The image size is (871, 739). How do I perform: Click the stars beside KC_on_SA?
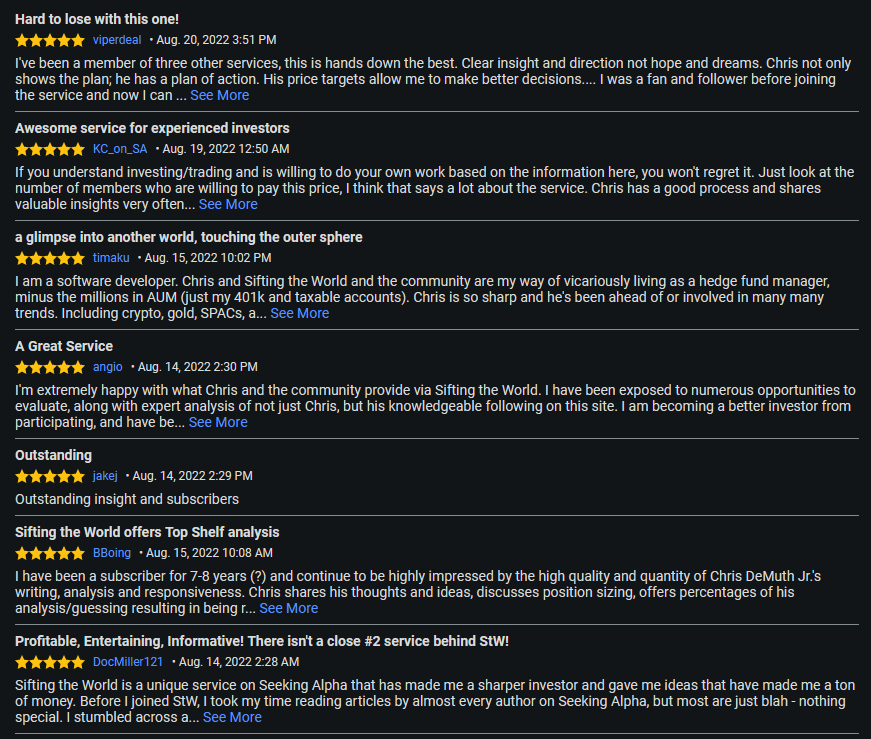(x=50, y=149)
